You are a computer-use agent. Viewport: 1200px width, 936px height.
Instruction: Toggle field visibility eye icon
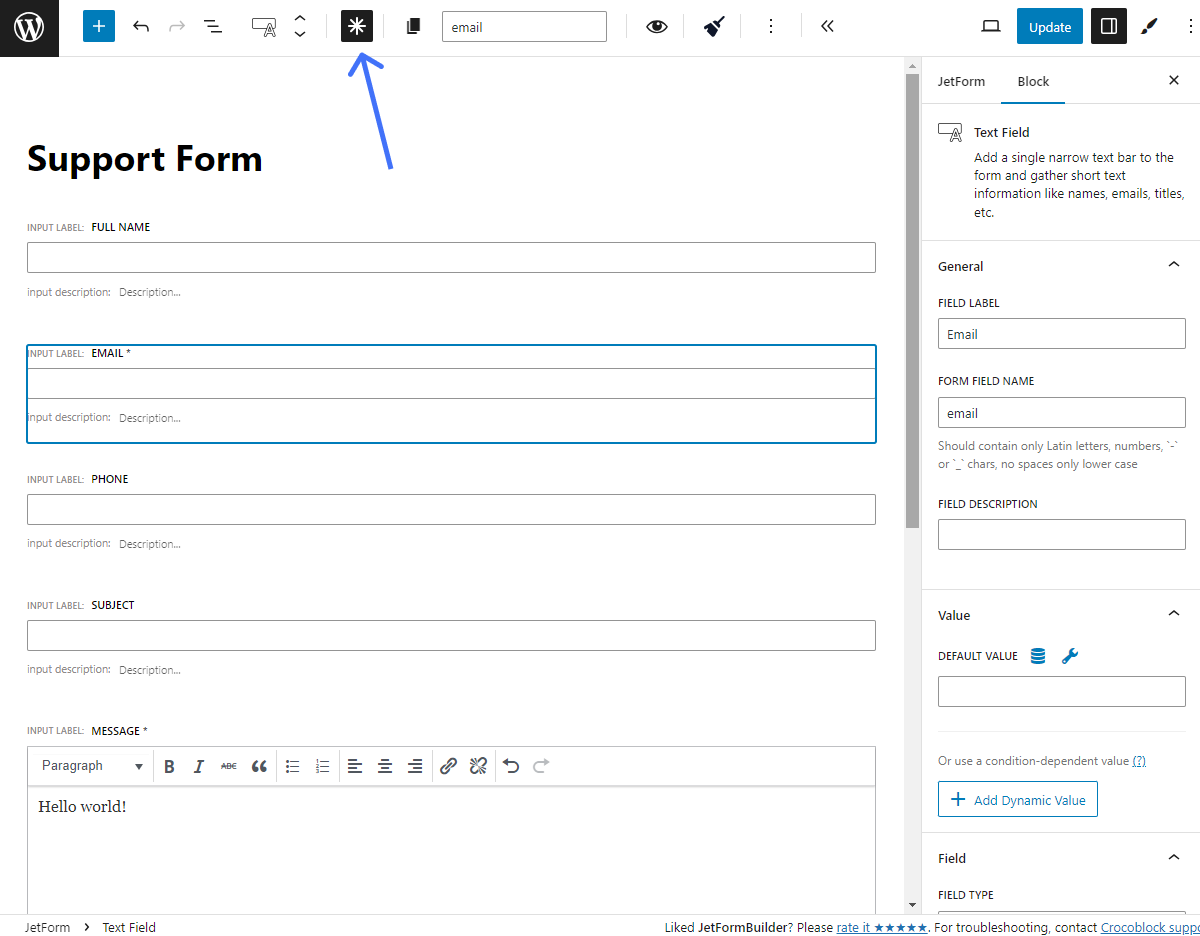tap(656, 27)
